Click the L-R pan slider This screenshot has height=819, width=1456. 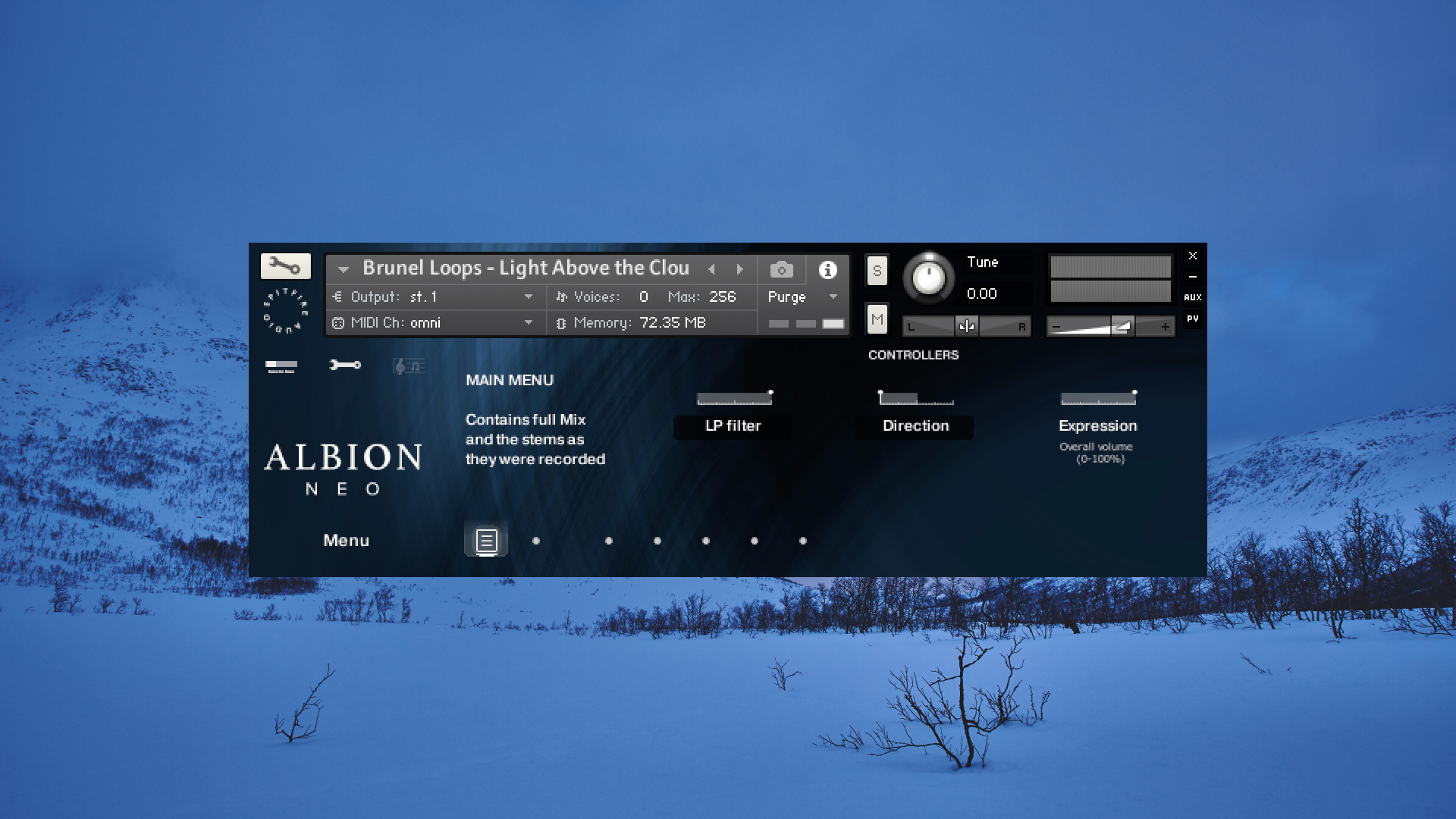[x=967, y=326]
